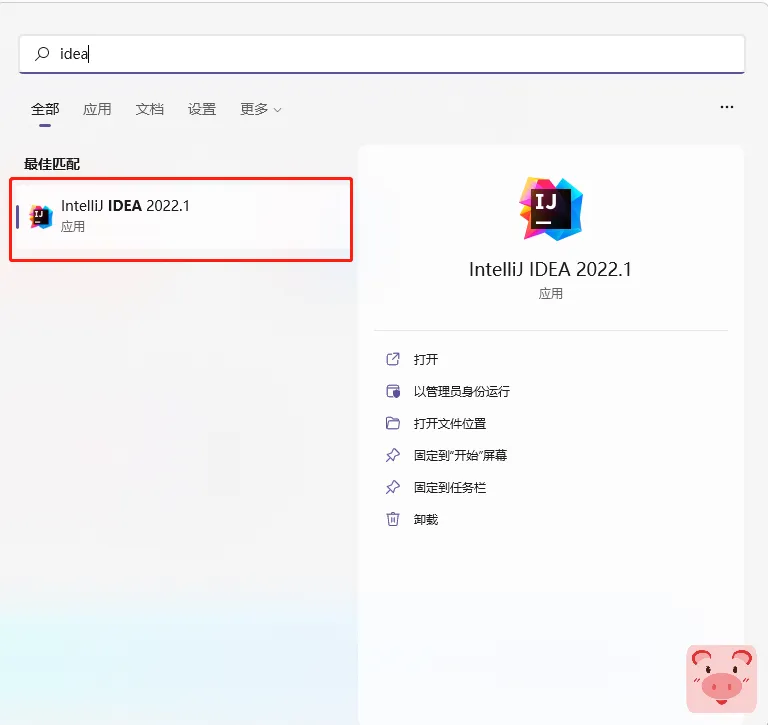Open the IntelliJ IDEA 2022.1 best match result

[181, 219]
